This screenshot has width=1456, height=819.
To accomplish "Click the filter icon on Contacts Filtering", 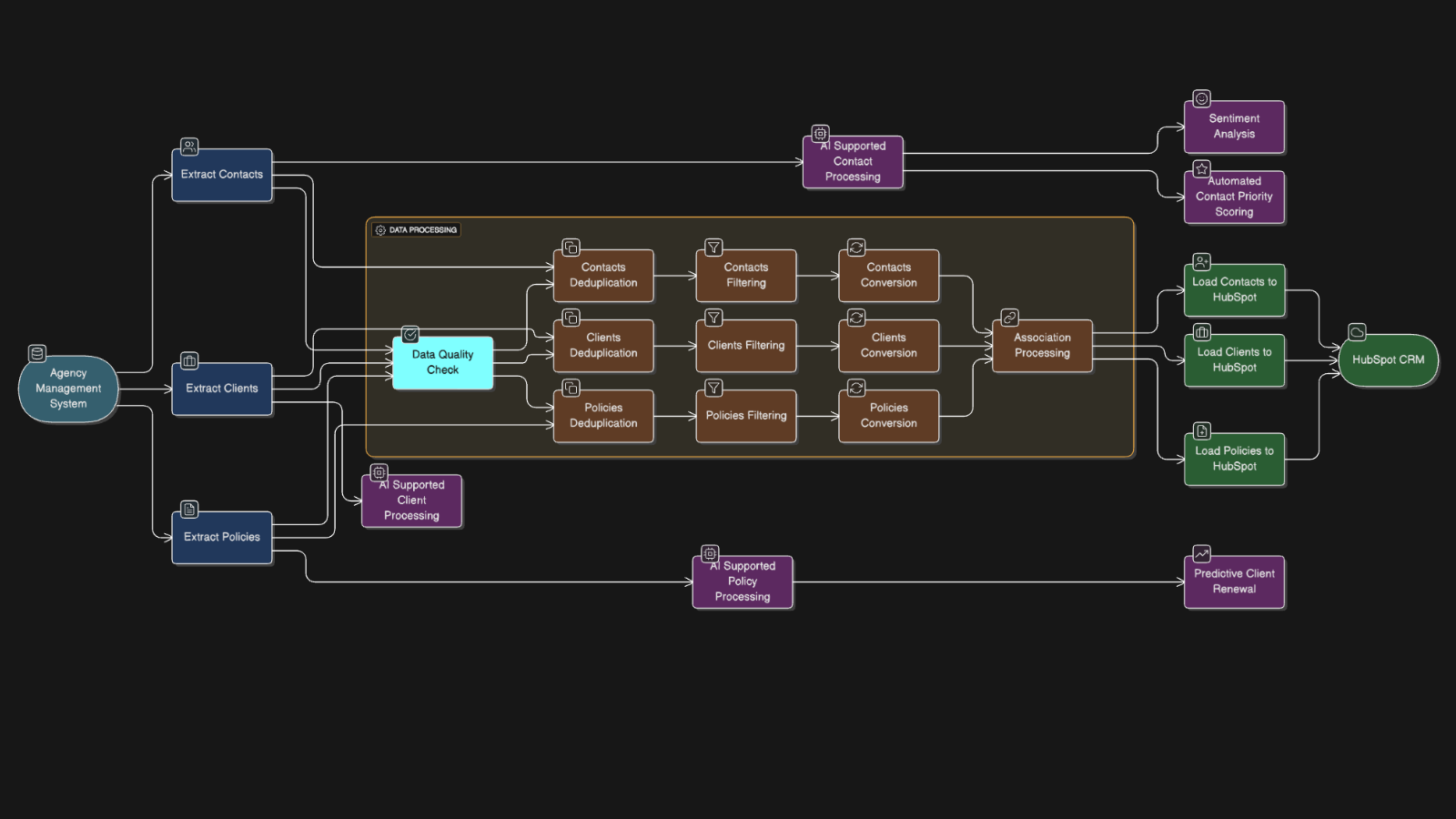I will [713, 248].
